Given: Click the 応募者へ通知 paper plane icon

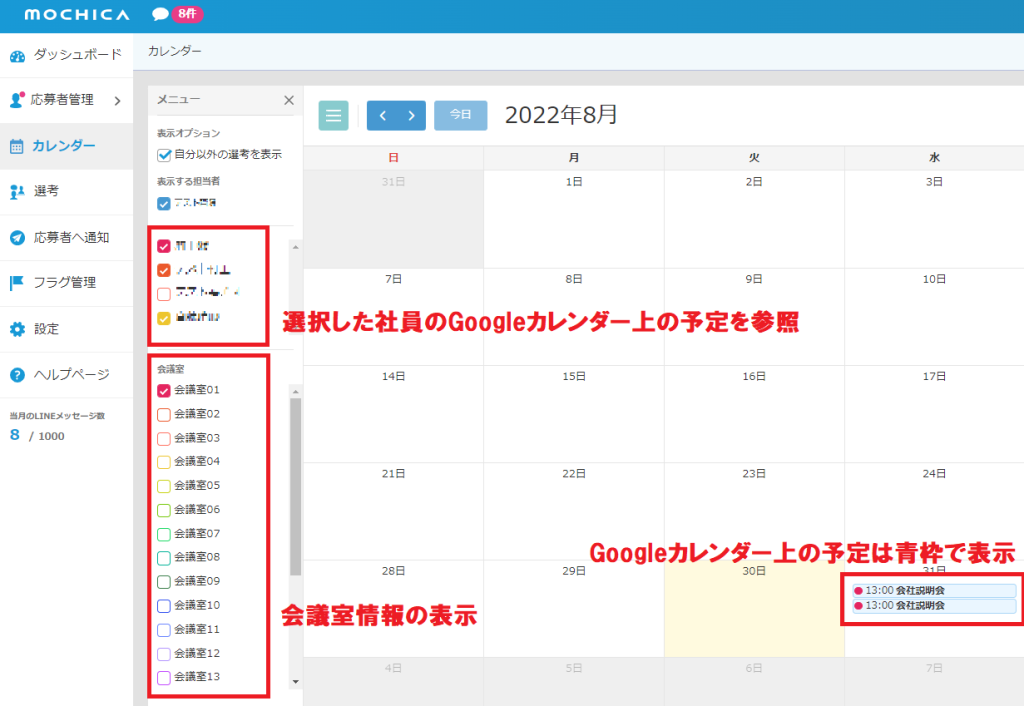Looking at the screenshot, I should pos(17,237).
